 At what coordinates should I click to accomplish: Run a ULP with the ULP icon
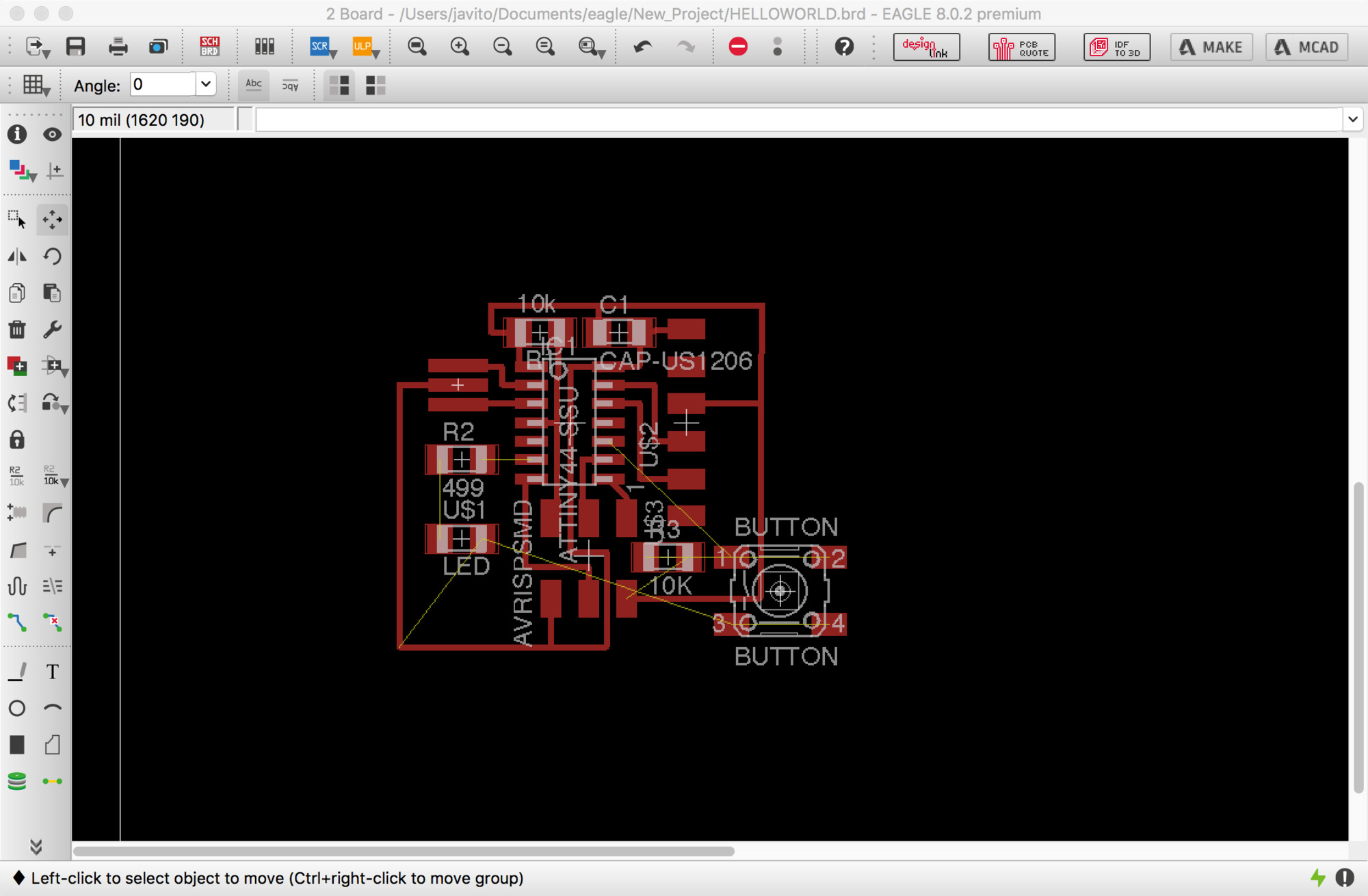coord(365,47)
